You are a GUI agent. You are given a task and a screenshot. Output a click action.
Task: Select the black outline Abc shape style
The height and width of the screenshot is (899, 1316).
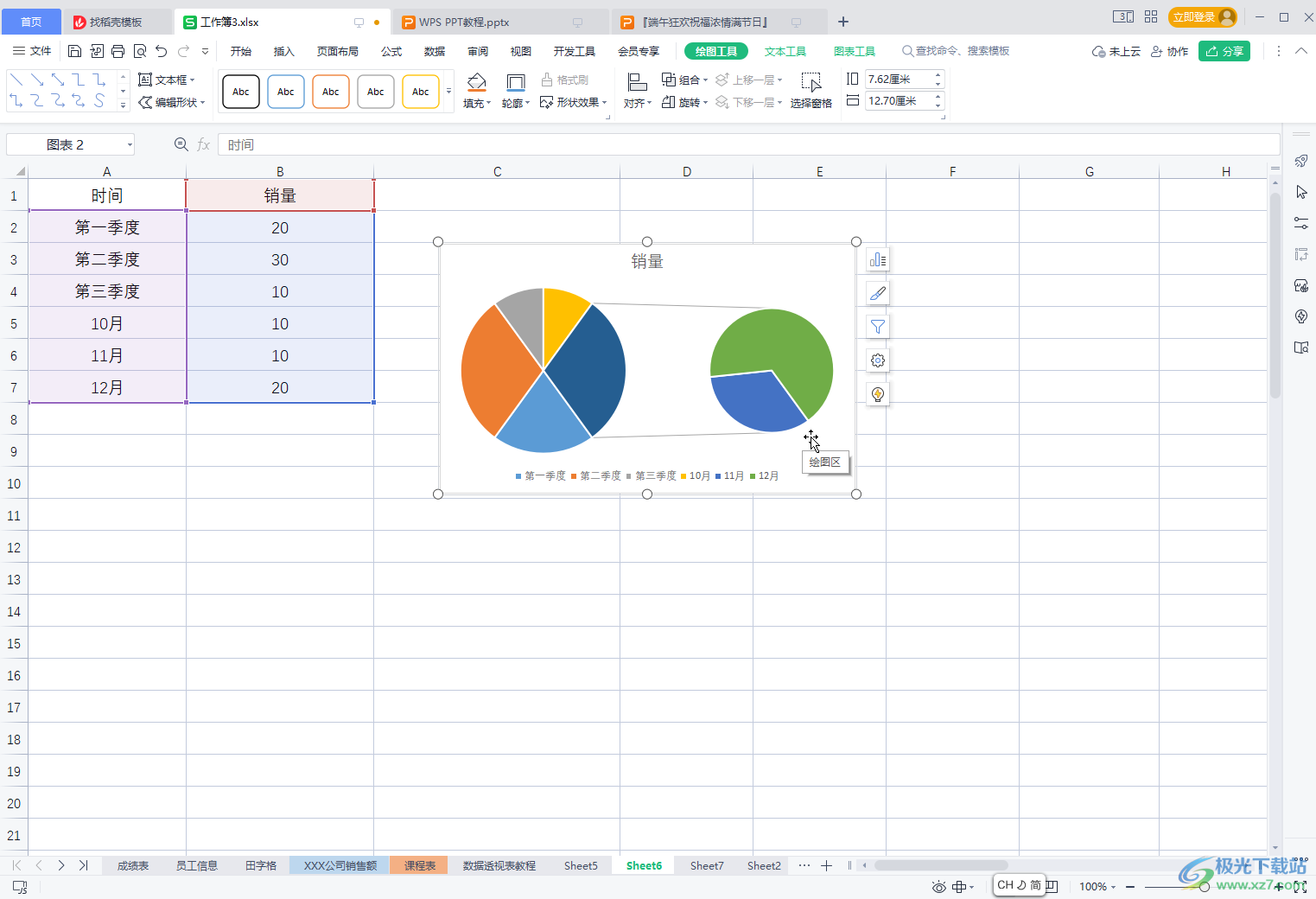point(241,92)
